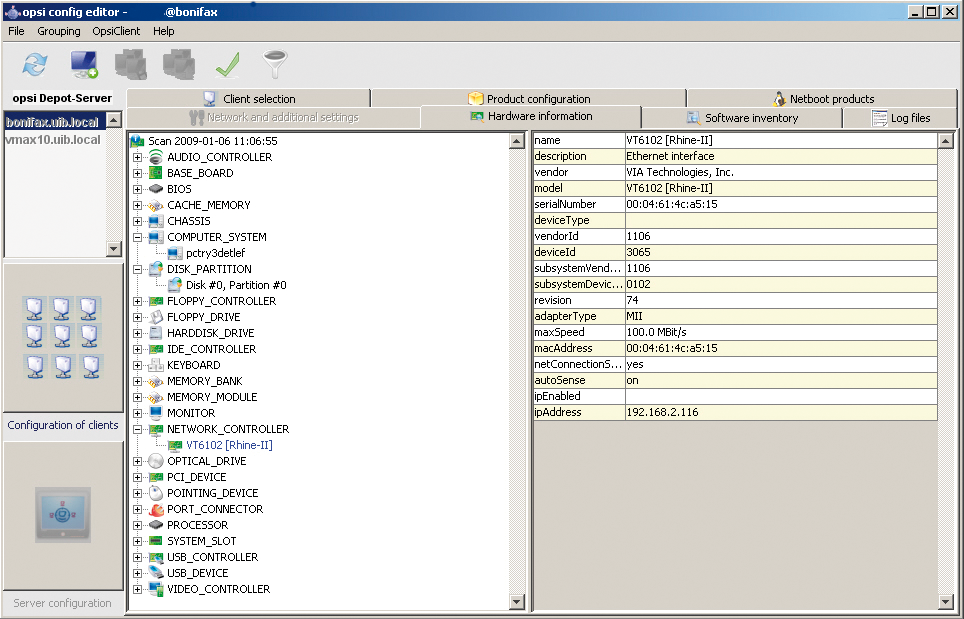Click the maxSpeed value 100.0 MBit/s

(656, 332)
